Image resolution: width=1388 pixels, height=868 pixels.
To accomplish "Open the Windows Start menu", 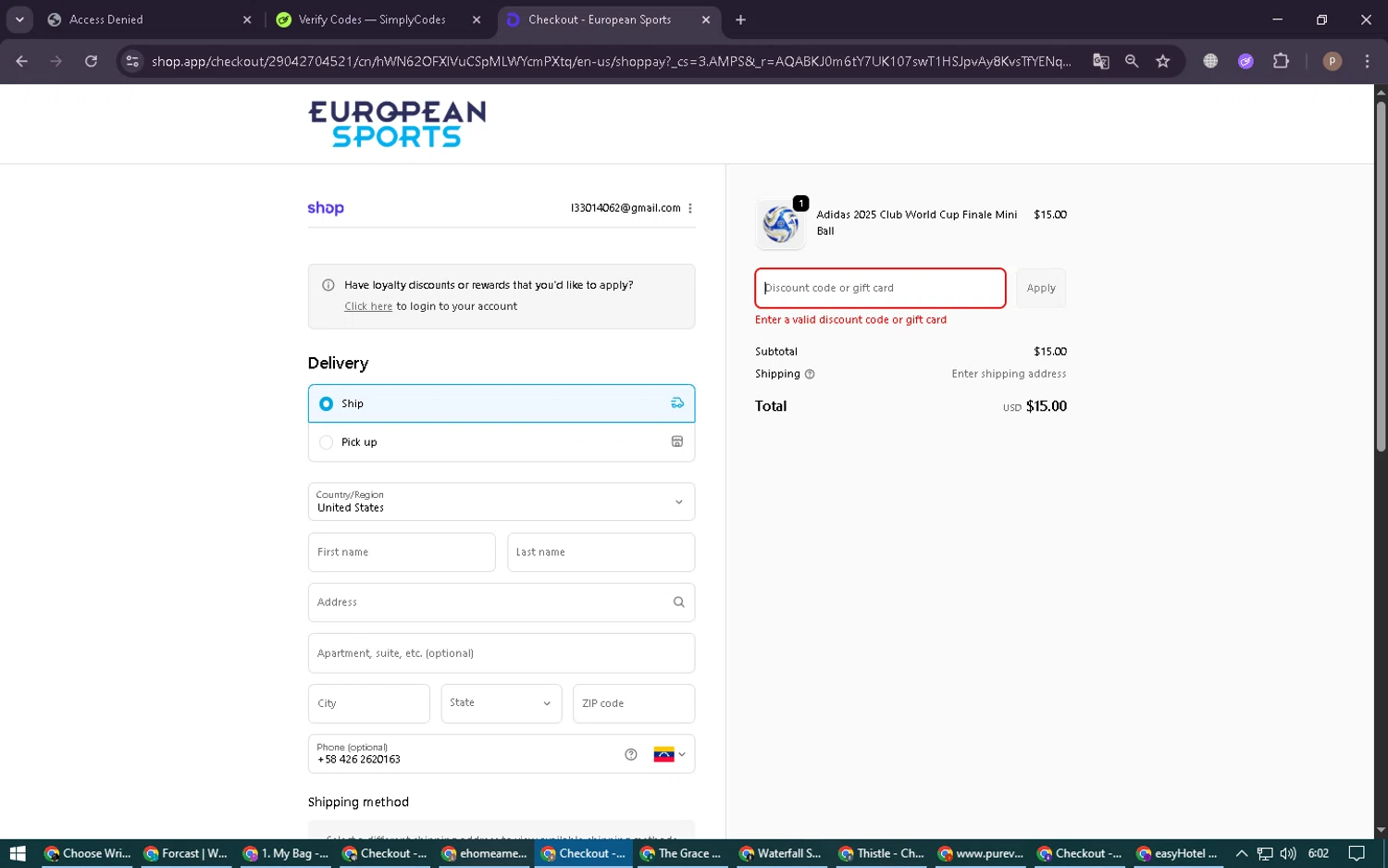I will (x=17, y=853).
